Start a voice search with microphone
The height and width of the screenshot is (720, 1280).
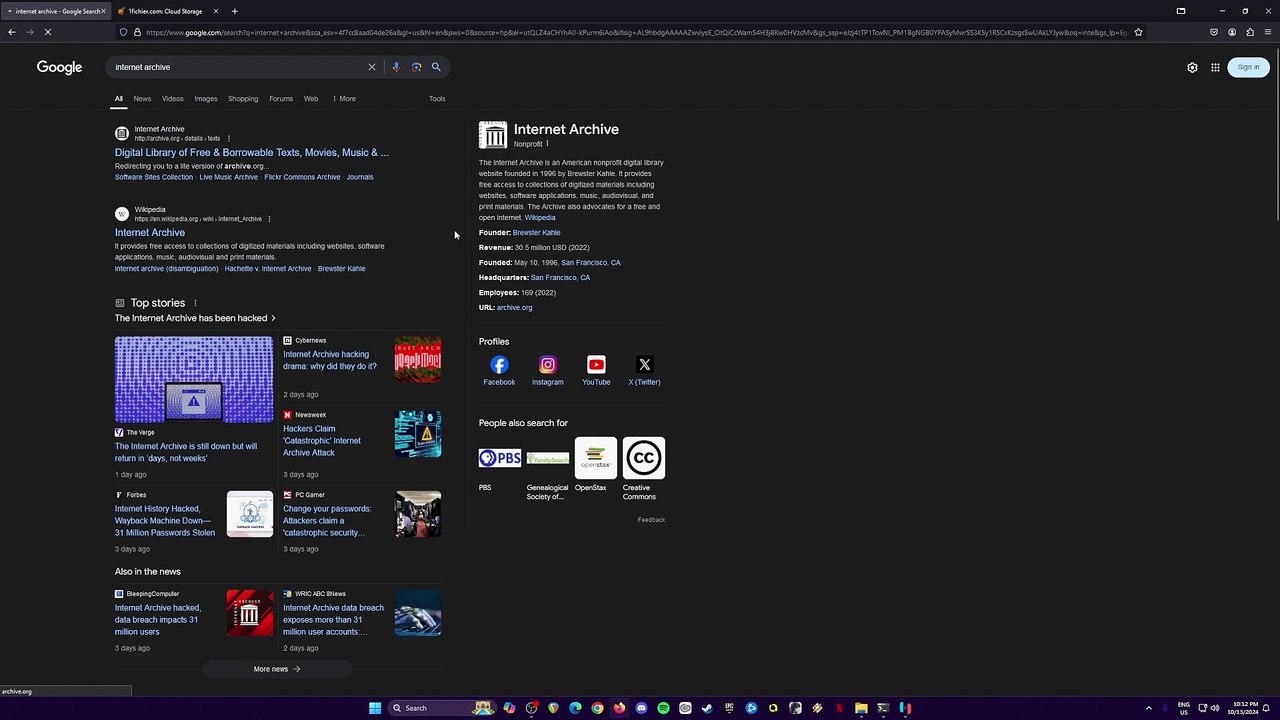[396, 67]
